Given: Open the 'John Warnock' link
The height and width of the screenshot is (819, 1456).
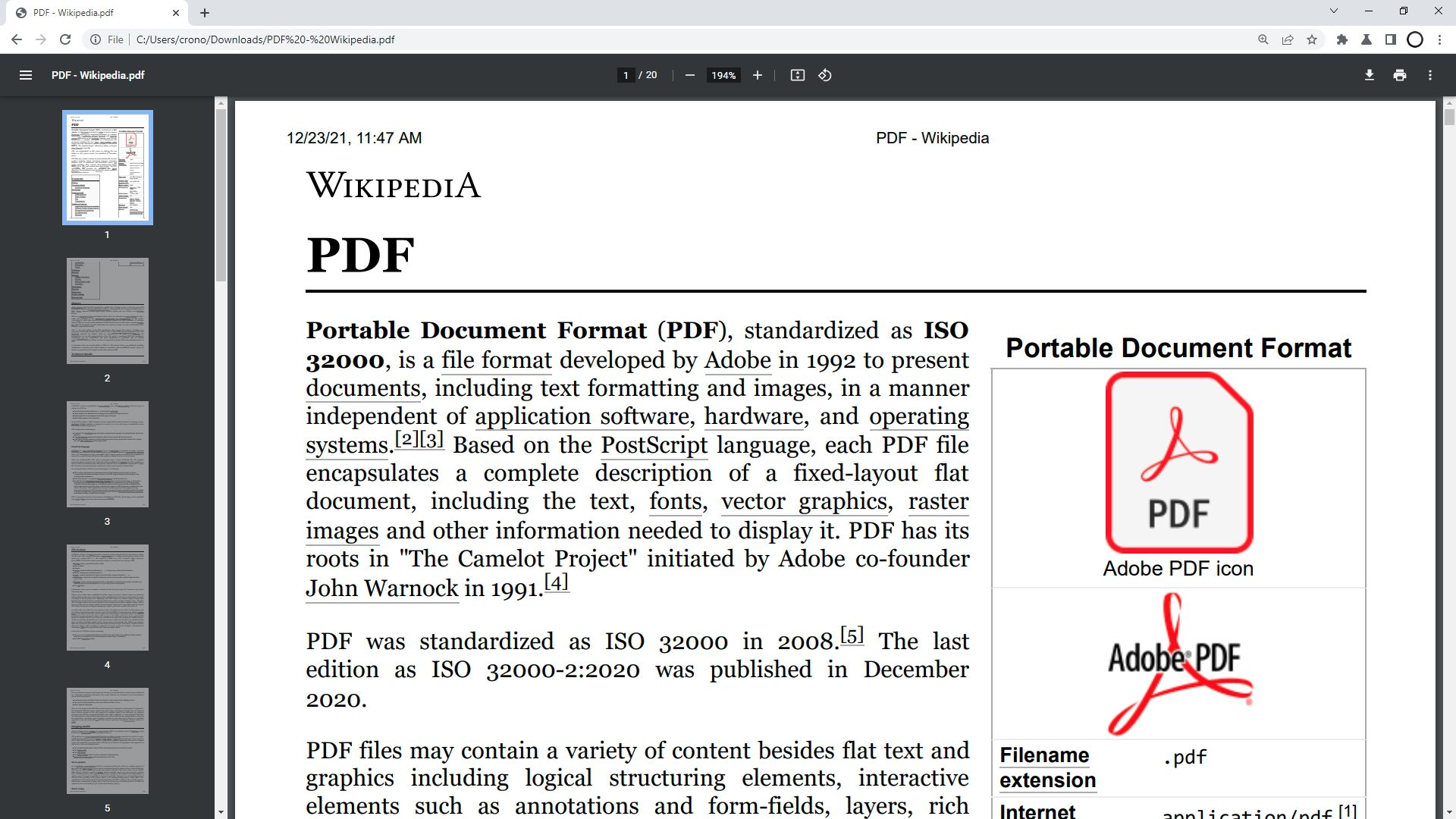Looking at the screenshot, I should point(382,588).
